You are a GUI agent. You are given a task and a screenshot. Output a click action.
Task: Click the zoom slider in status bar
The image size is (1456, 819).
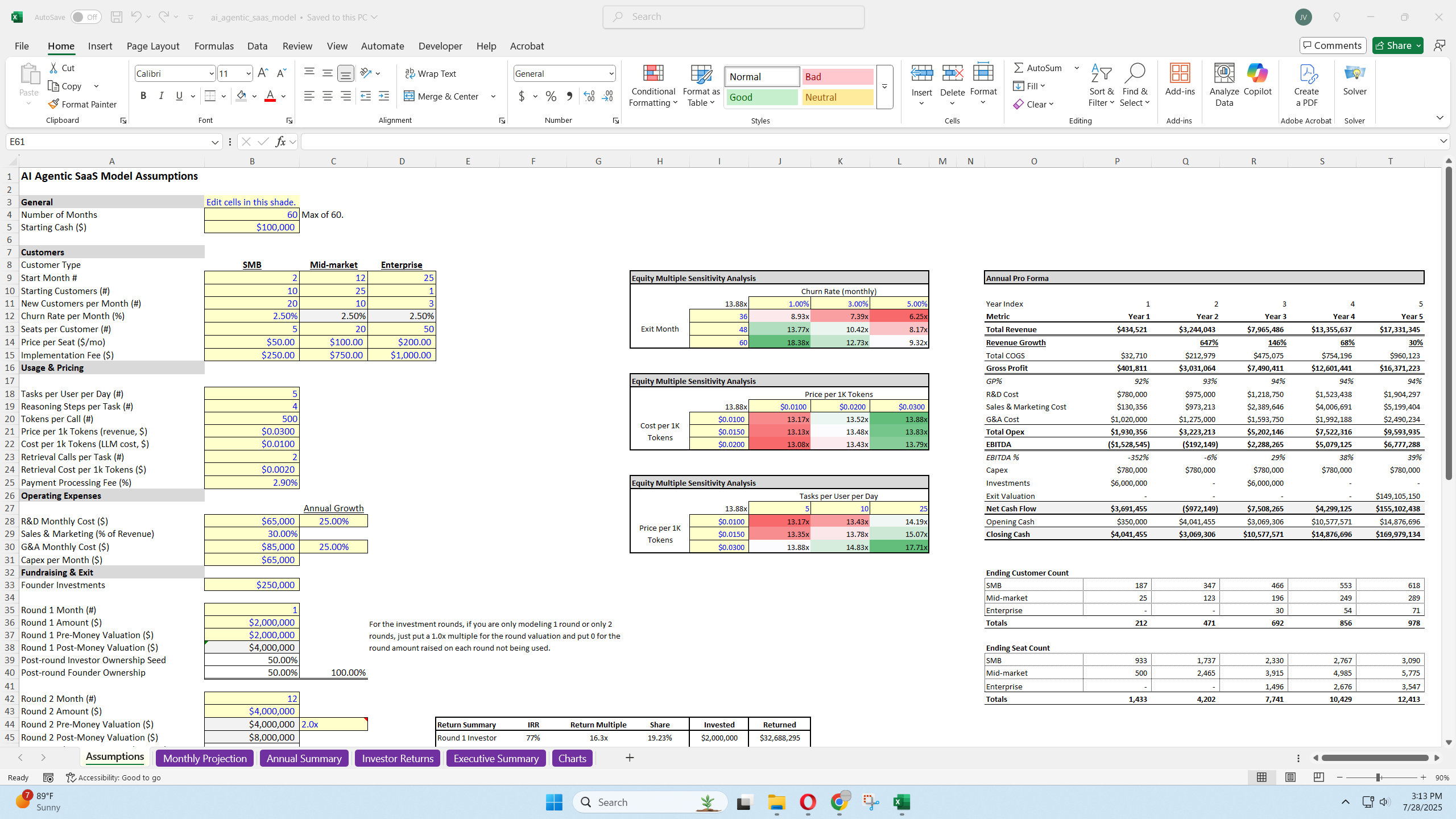[1379, 777]
